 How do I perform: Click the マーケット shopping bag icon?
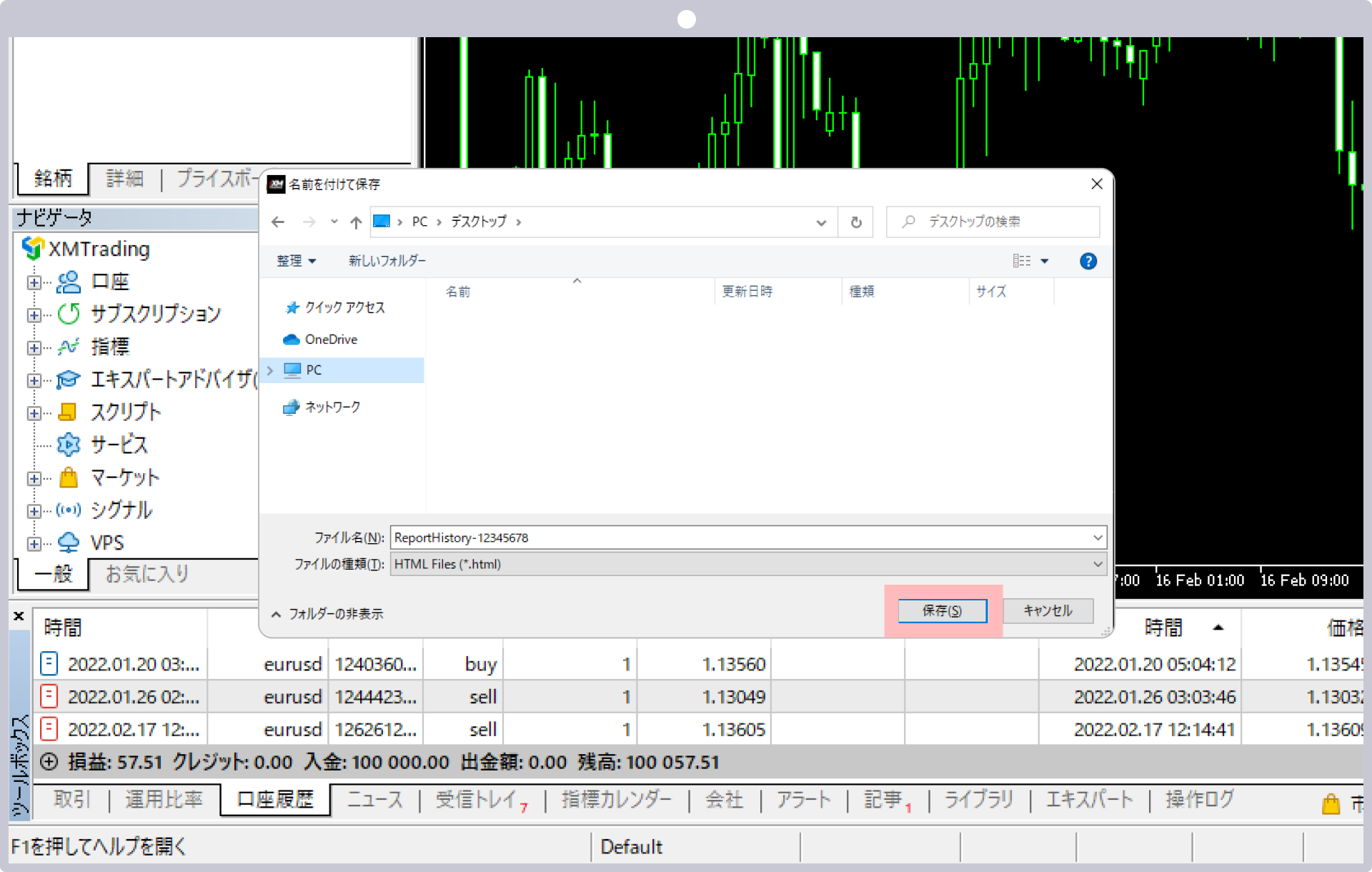coord(69,477)
